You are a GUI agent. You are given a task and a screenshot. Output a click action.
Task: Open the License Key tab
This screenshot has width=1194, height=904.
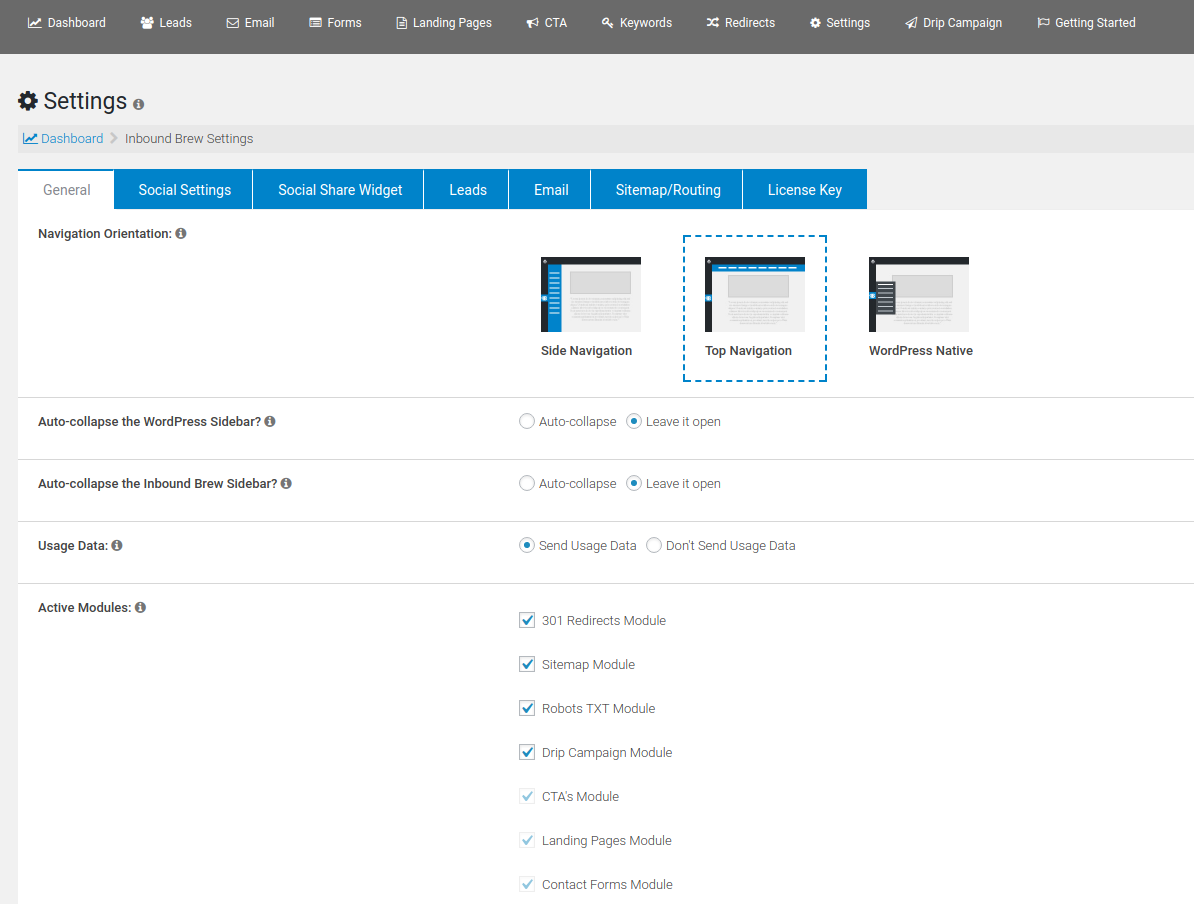pos(804,189)
